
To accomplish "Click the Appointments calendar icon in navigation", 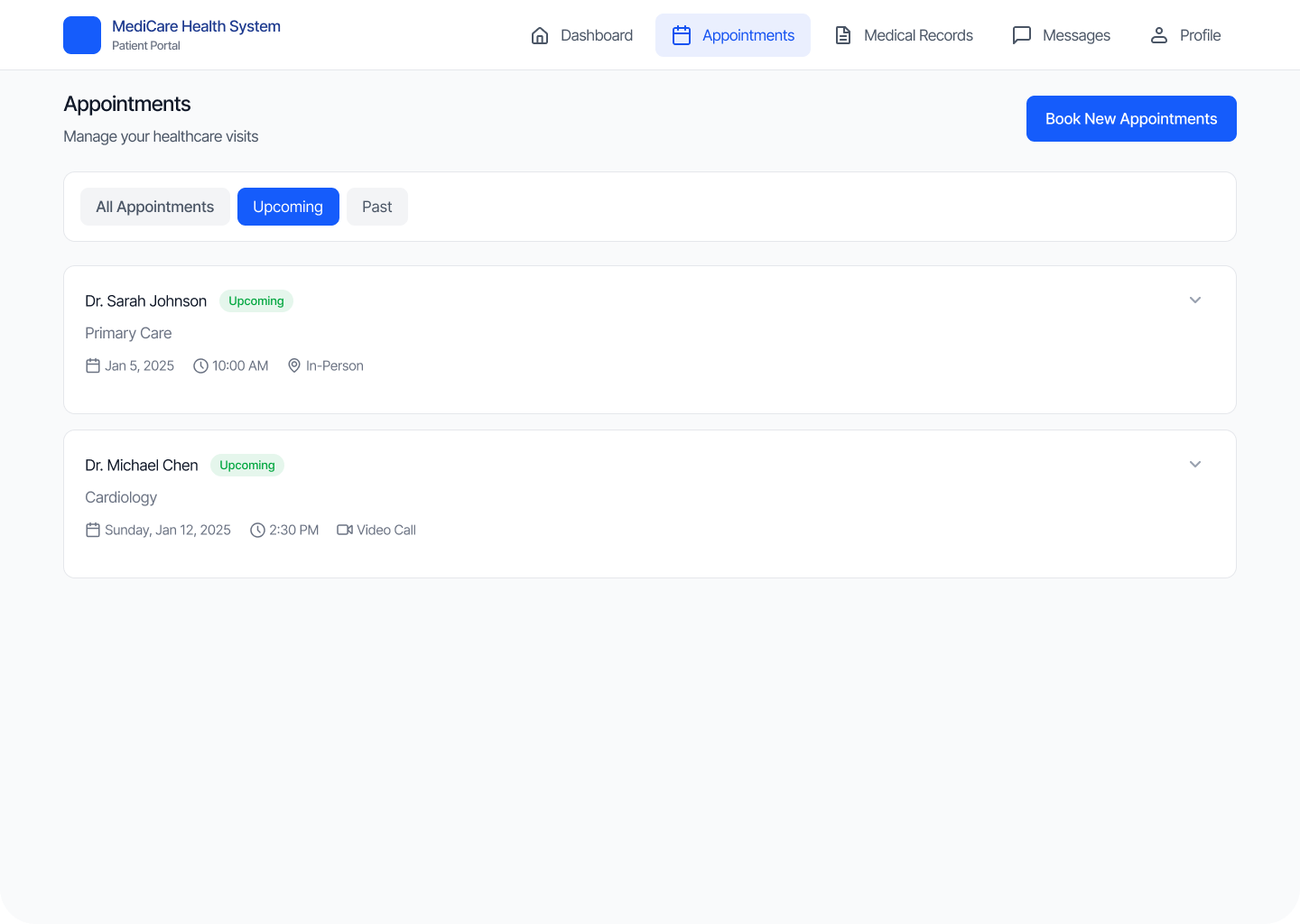I will click(682, 35).
